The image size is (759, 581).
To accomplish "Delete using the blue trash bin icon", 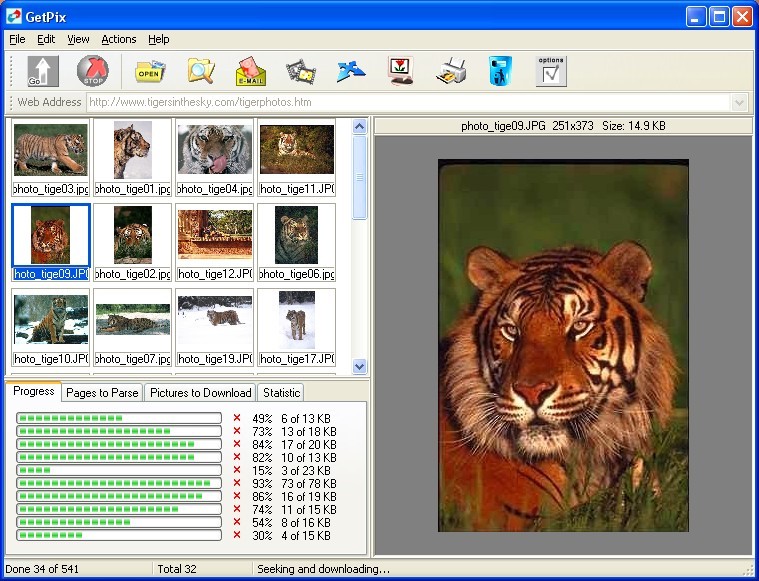I will [x=501, y=71].
